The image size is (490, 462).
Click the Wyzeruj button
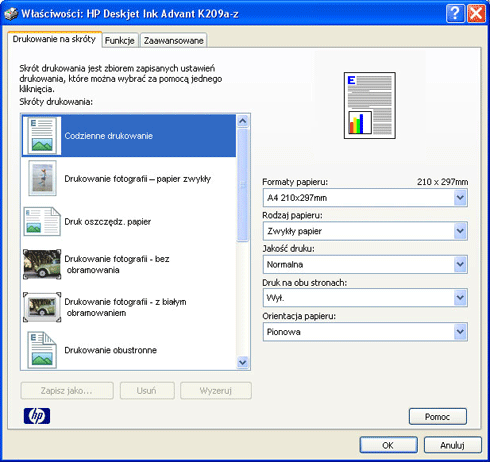[216, 391]
